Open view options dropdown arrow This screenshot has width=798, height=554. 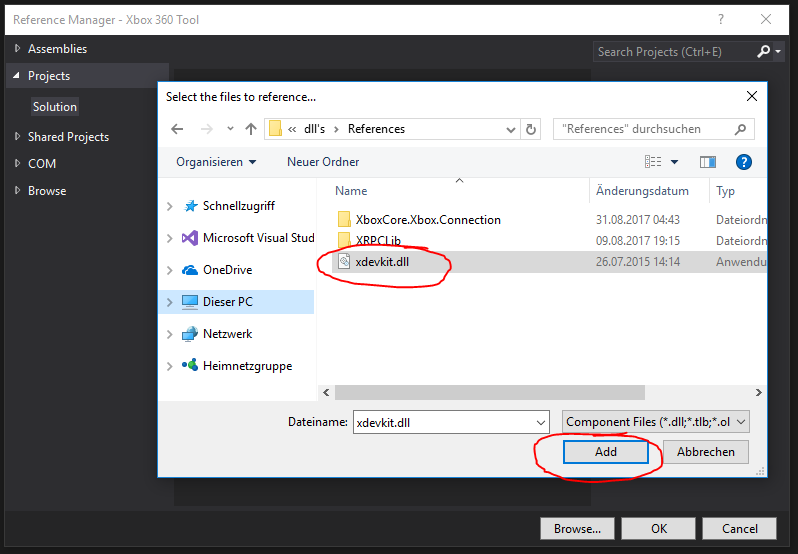(x=674, y=162)
